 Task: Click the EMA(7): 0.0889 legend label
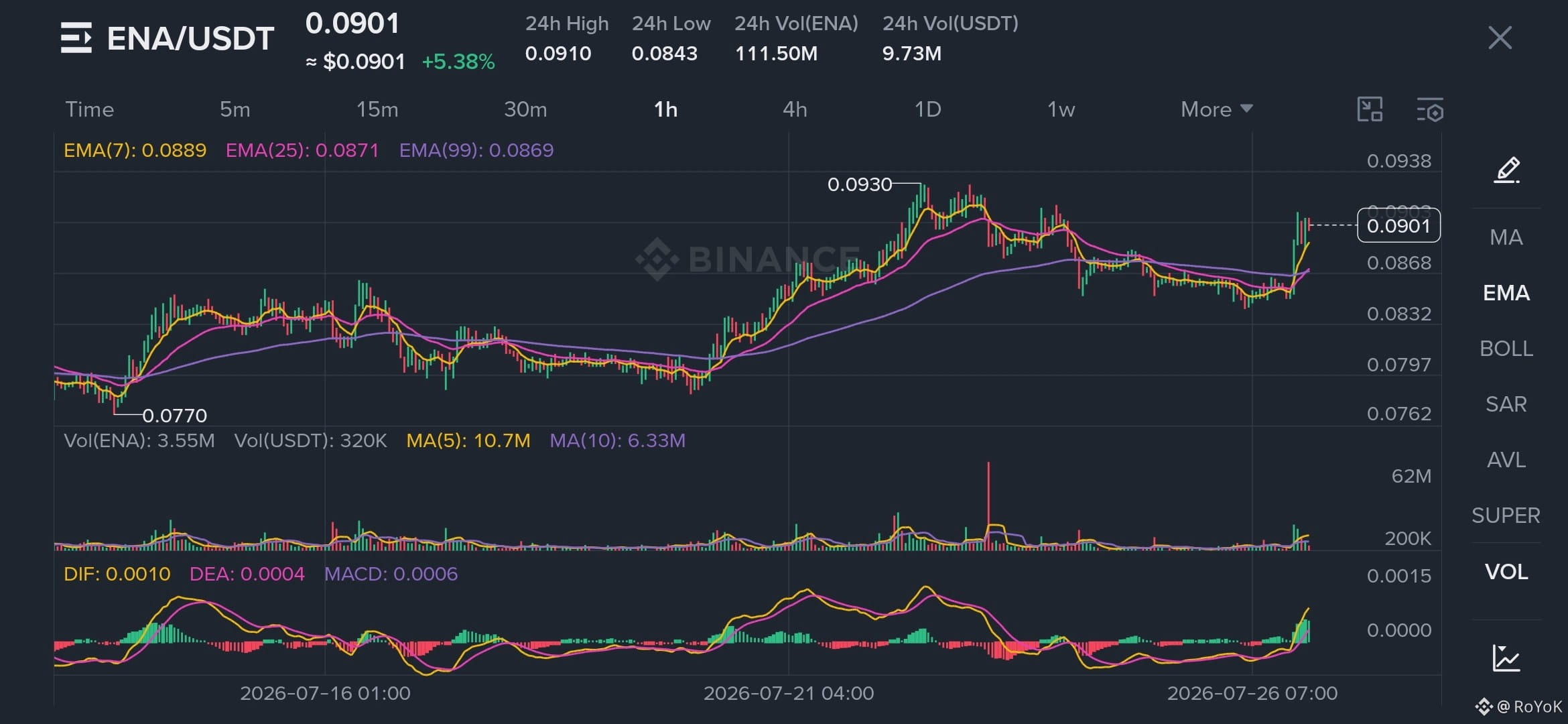pos(135,150)
